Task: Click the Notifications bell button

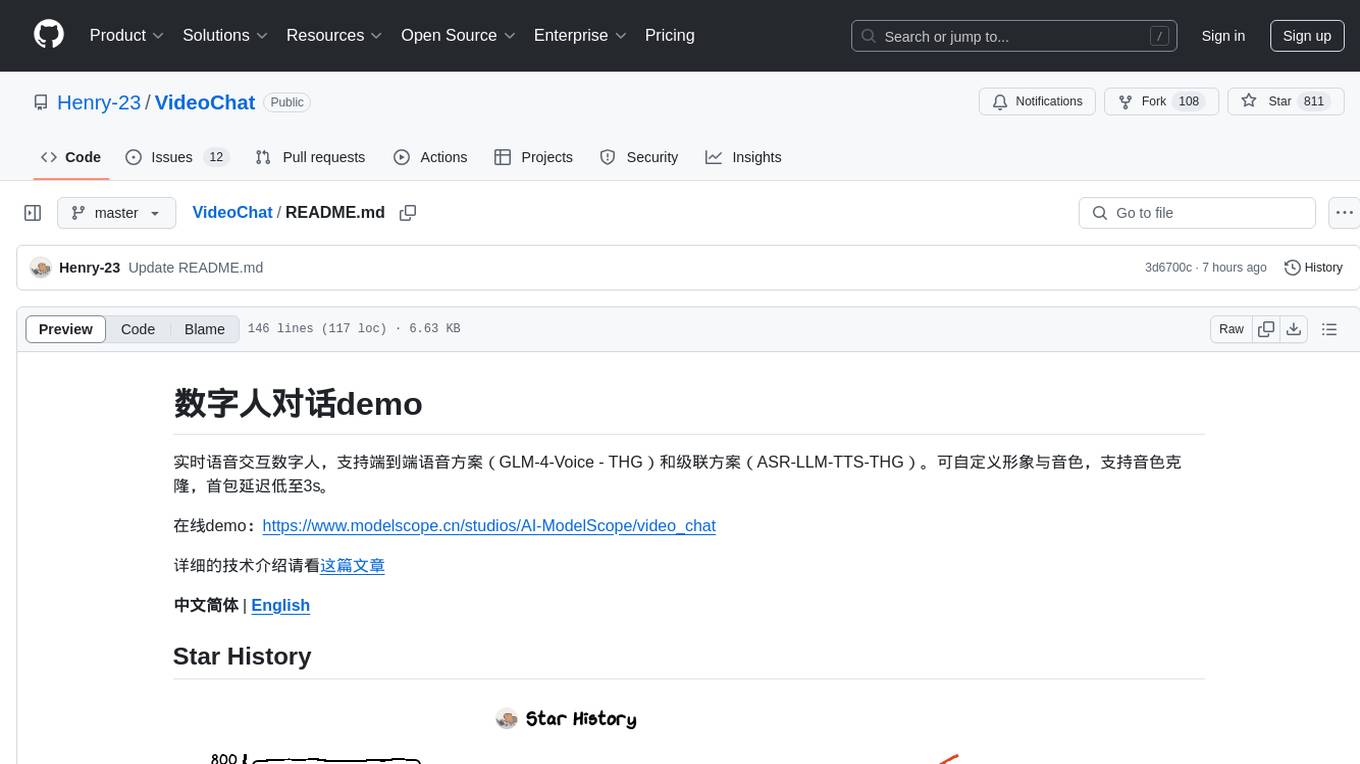Action: point(1037,102)
